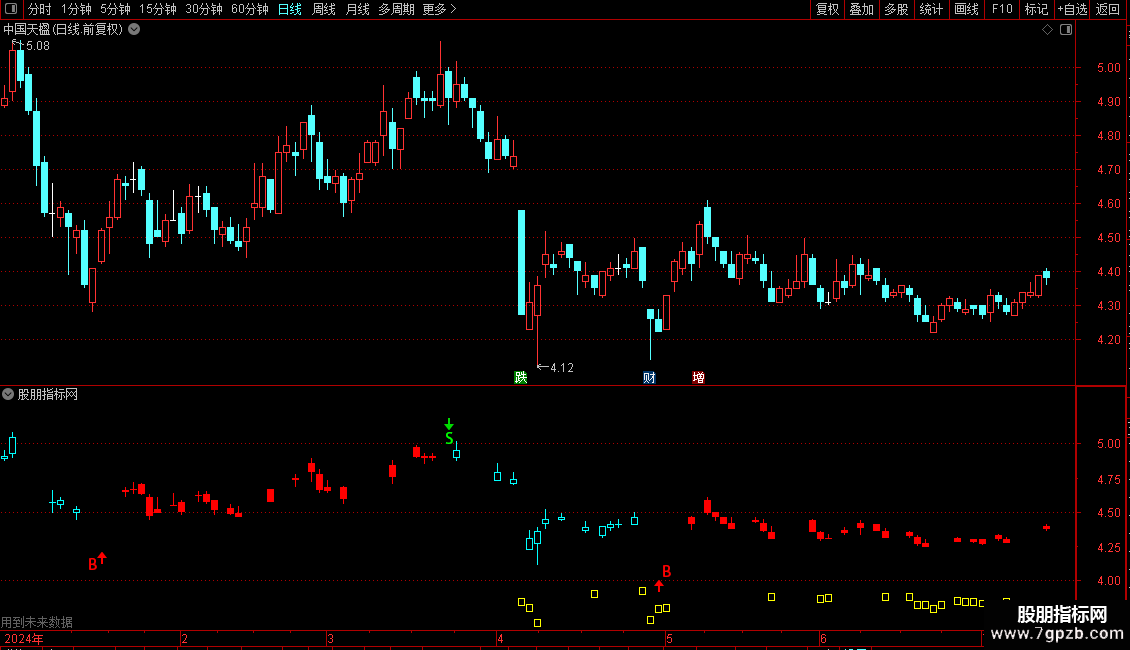Open F10 company information
1130x650 pixels.
[1002, 9]
